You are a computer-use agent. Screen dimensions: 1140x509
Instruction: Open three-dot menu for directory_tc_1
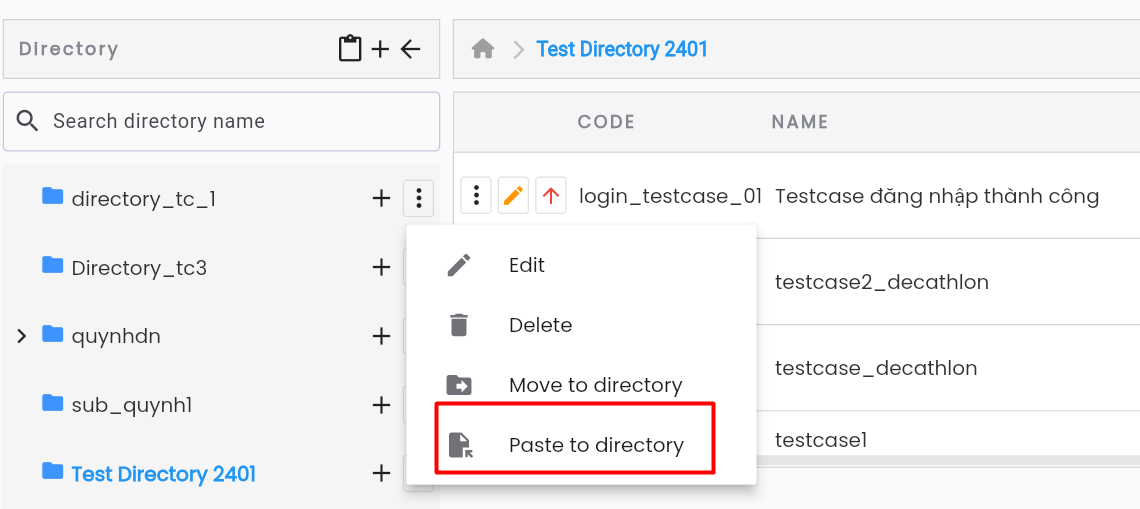pyautogui.click(x=418, y=198)
